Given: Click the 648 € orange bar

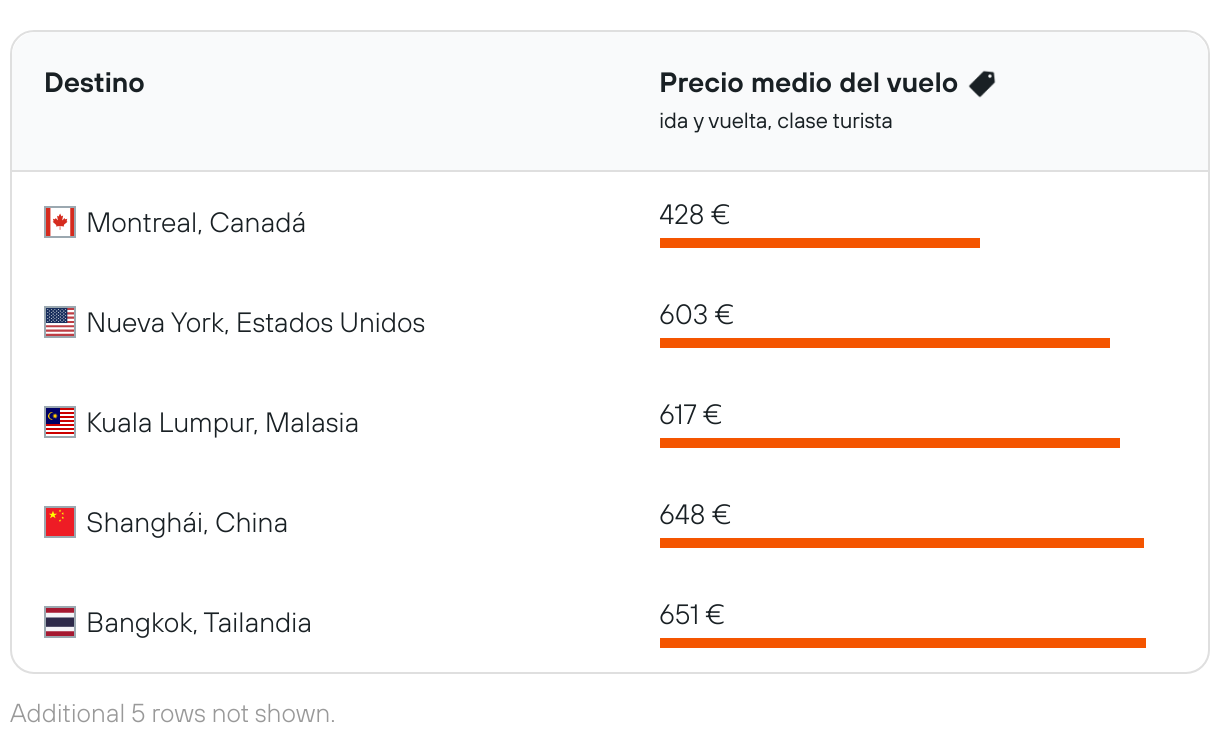Looking at the screenshot, I should [901, 543].
